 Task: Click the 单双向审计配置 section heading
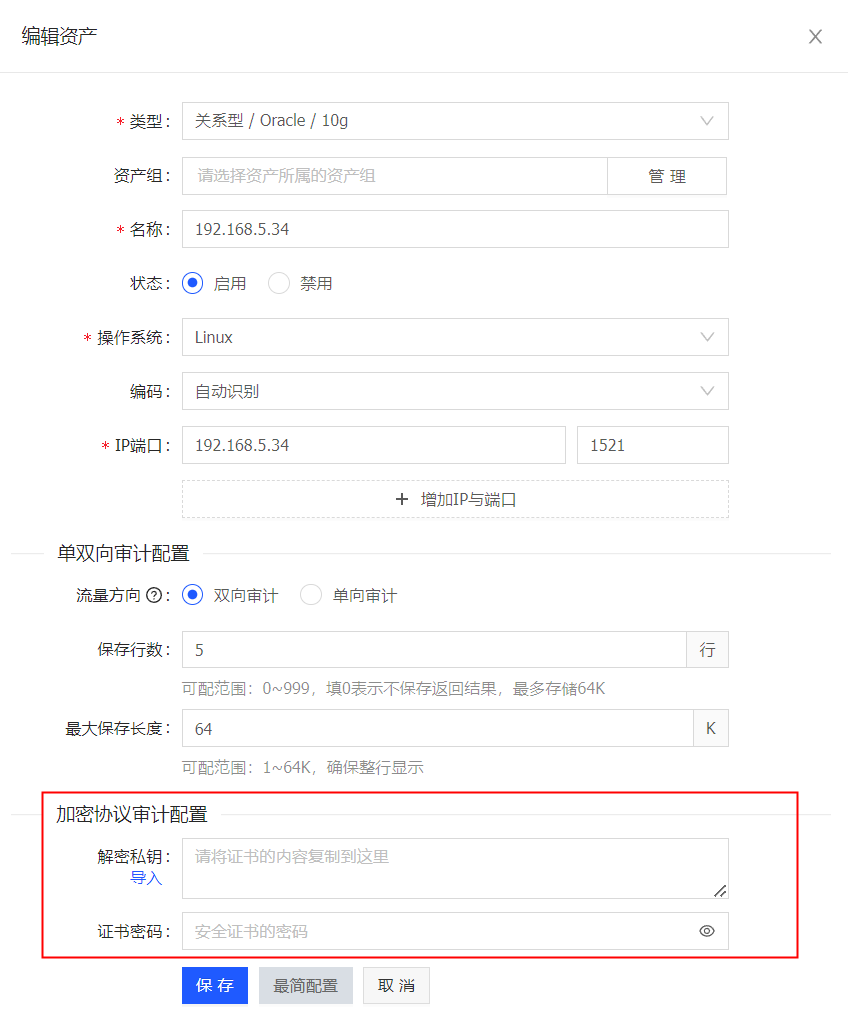coord(124,554)
